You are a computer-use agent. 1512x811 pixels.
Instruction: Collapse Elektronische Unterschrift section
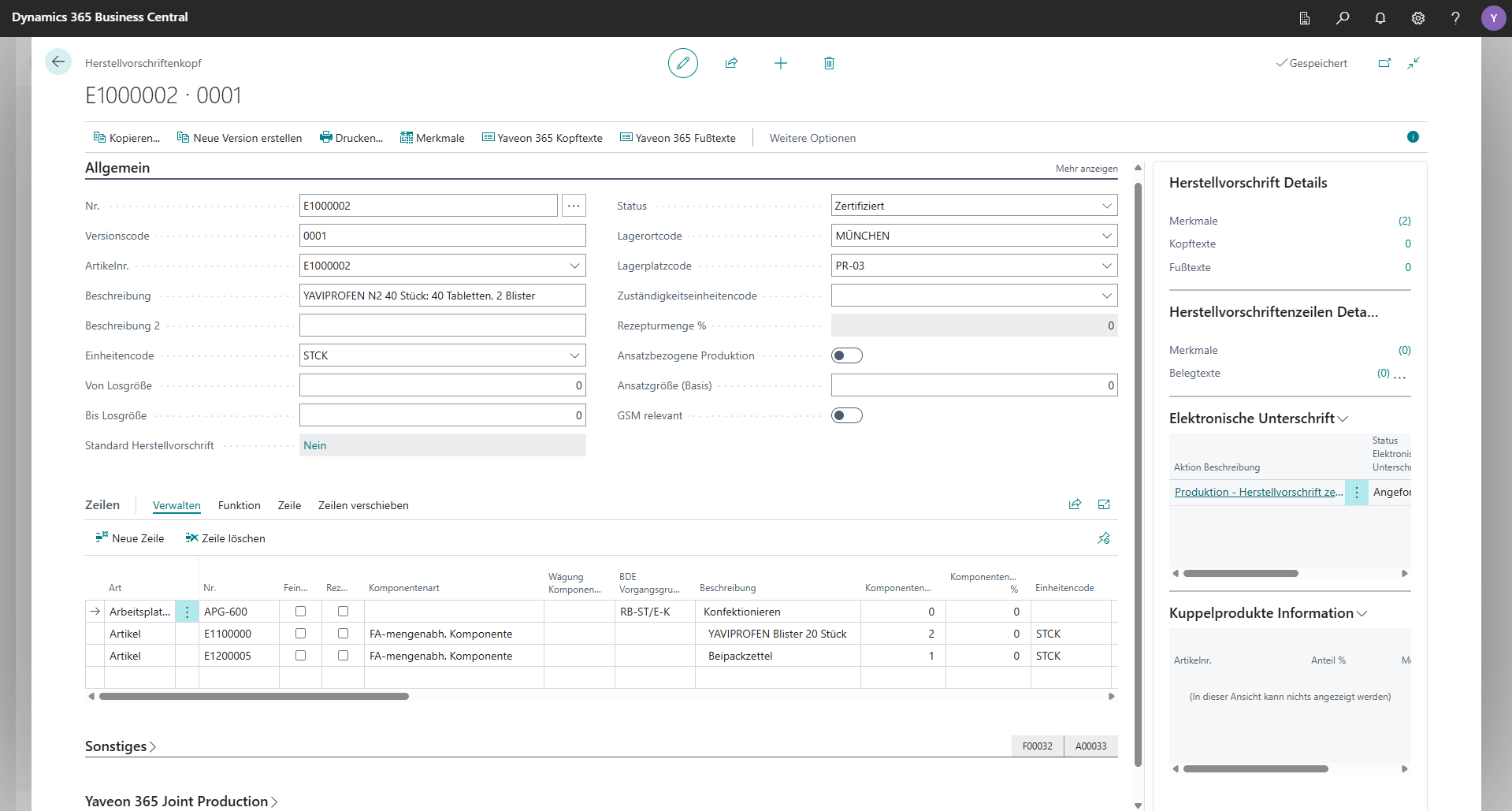1343,419
